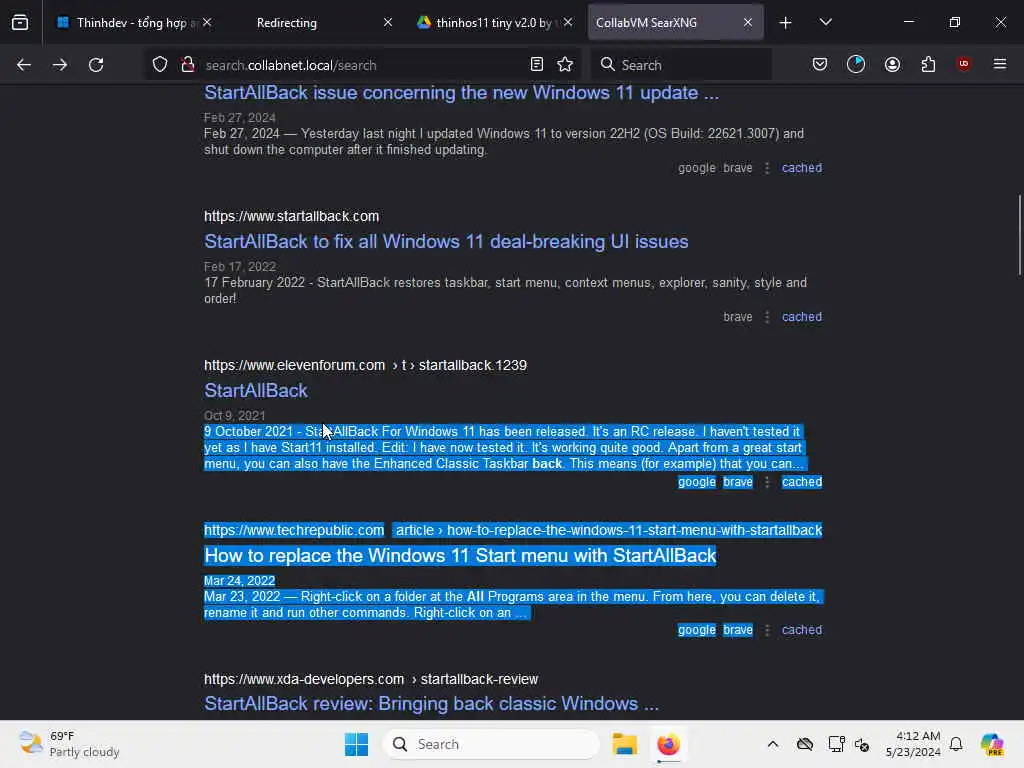Expand options dots on techrepublic result
The image size is (1024, 768).
tap(767, 630)
